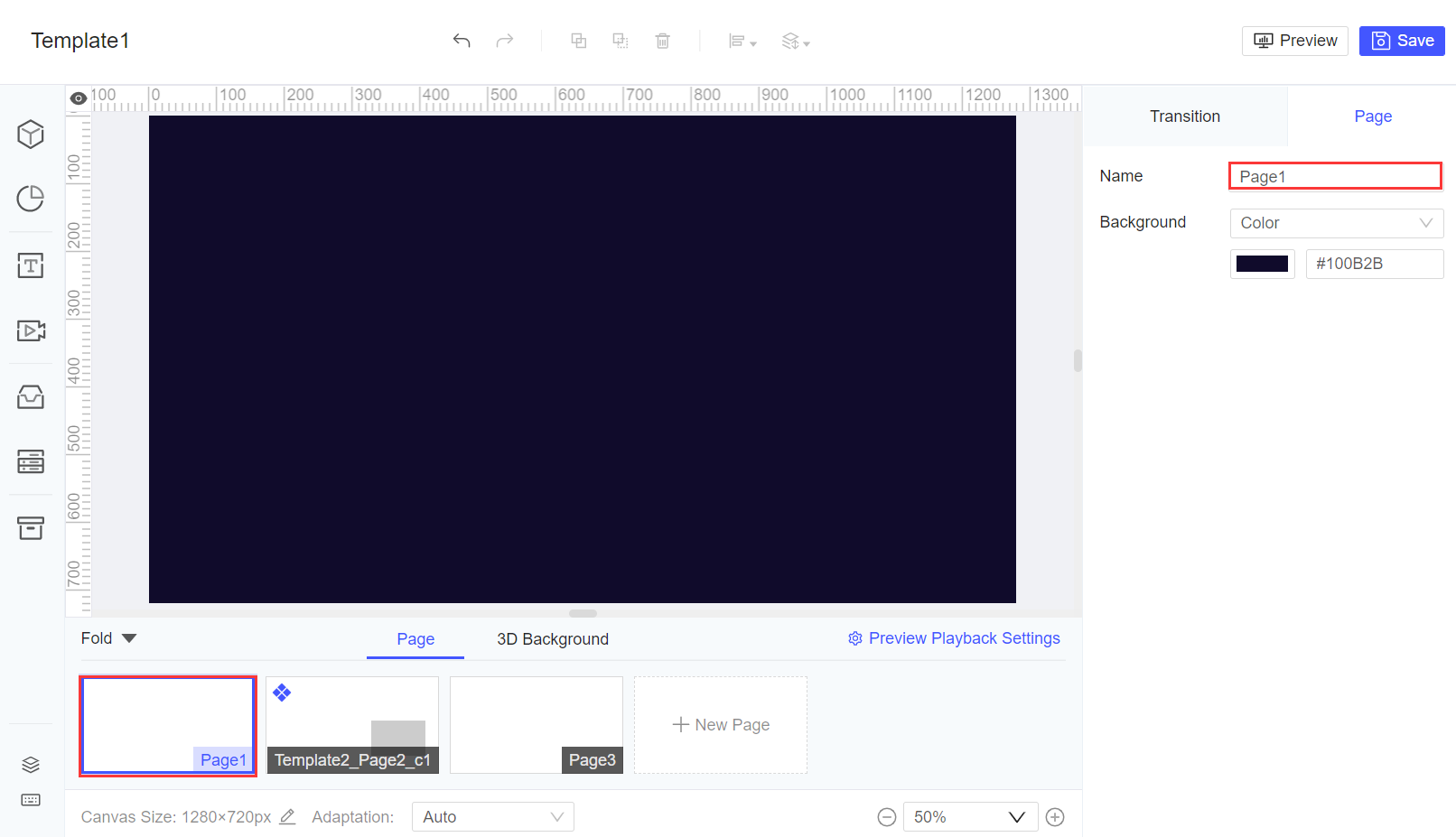The image size is (1456, 837).
Task: Collapse the page panel with Fold control
Action: [107, 637]
